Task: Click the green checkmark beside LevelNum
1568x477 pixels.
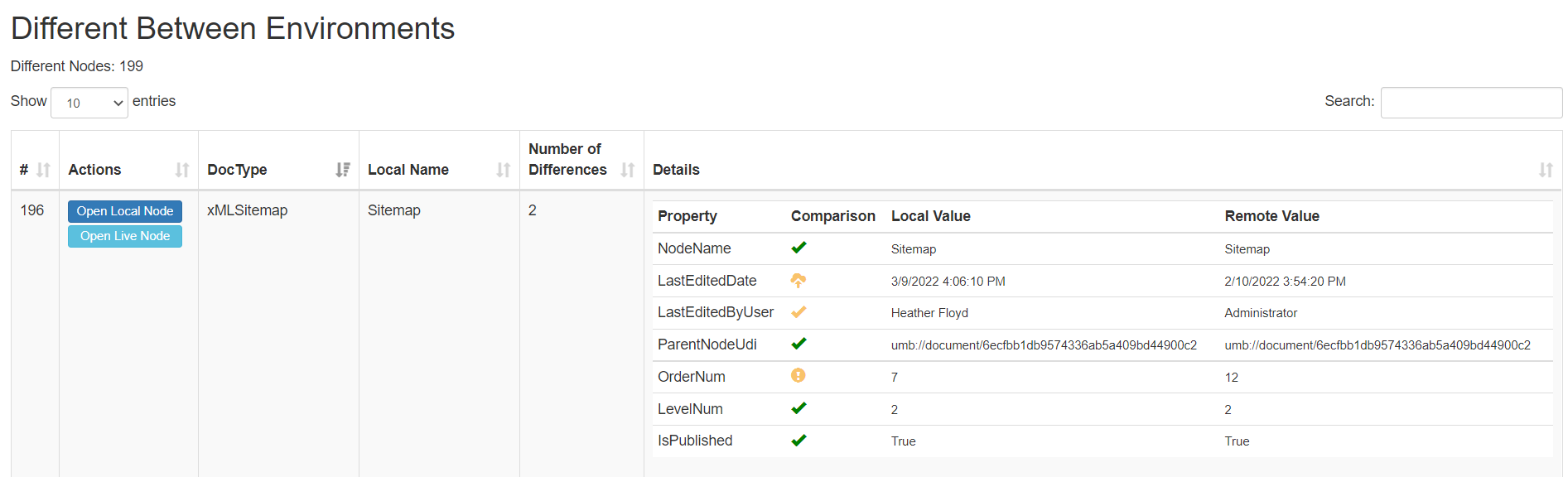Action: [x=798, y=408]
